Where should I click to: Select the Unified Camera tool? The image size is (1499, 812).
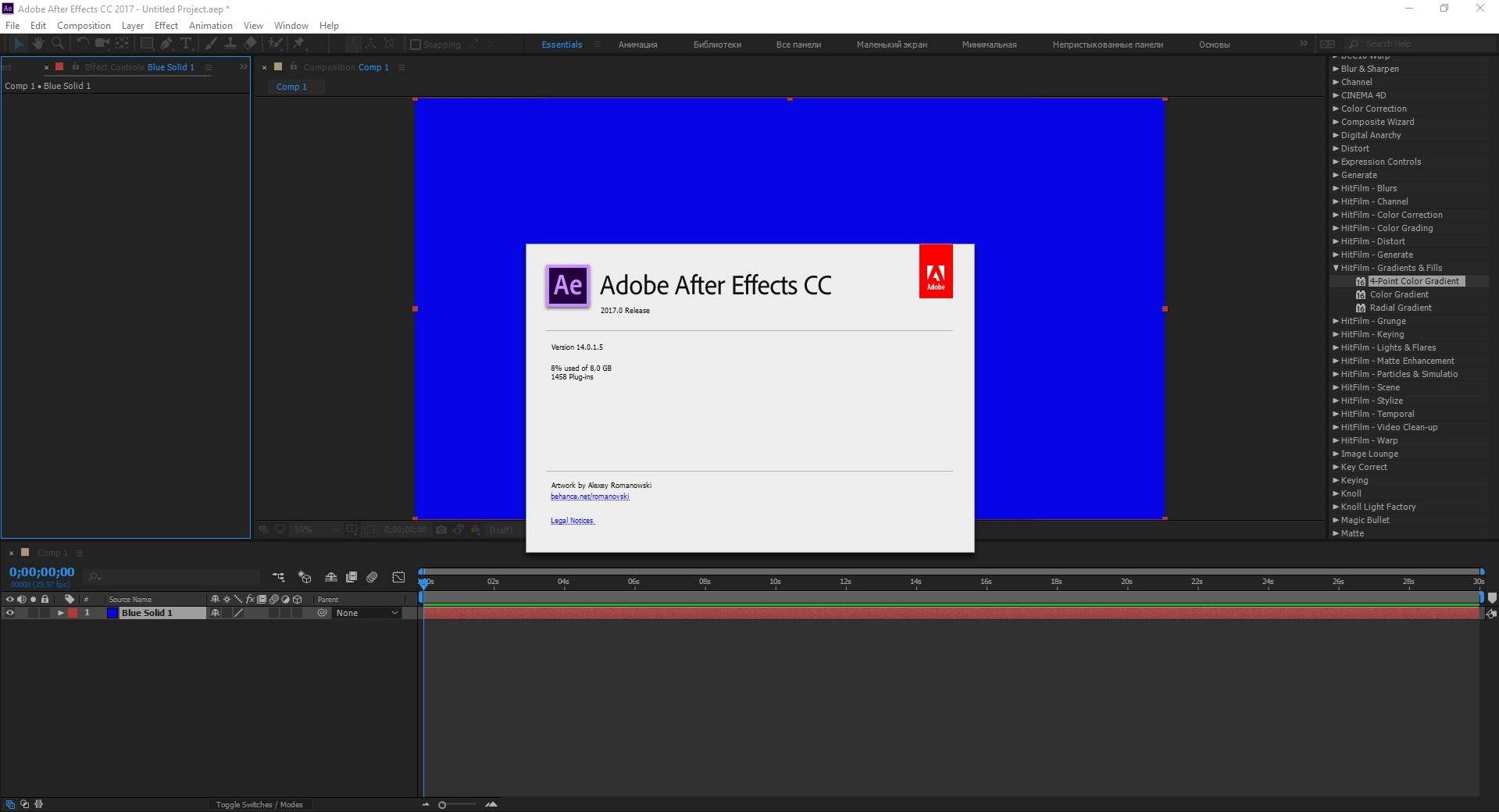[102, 44]
